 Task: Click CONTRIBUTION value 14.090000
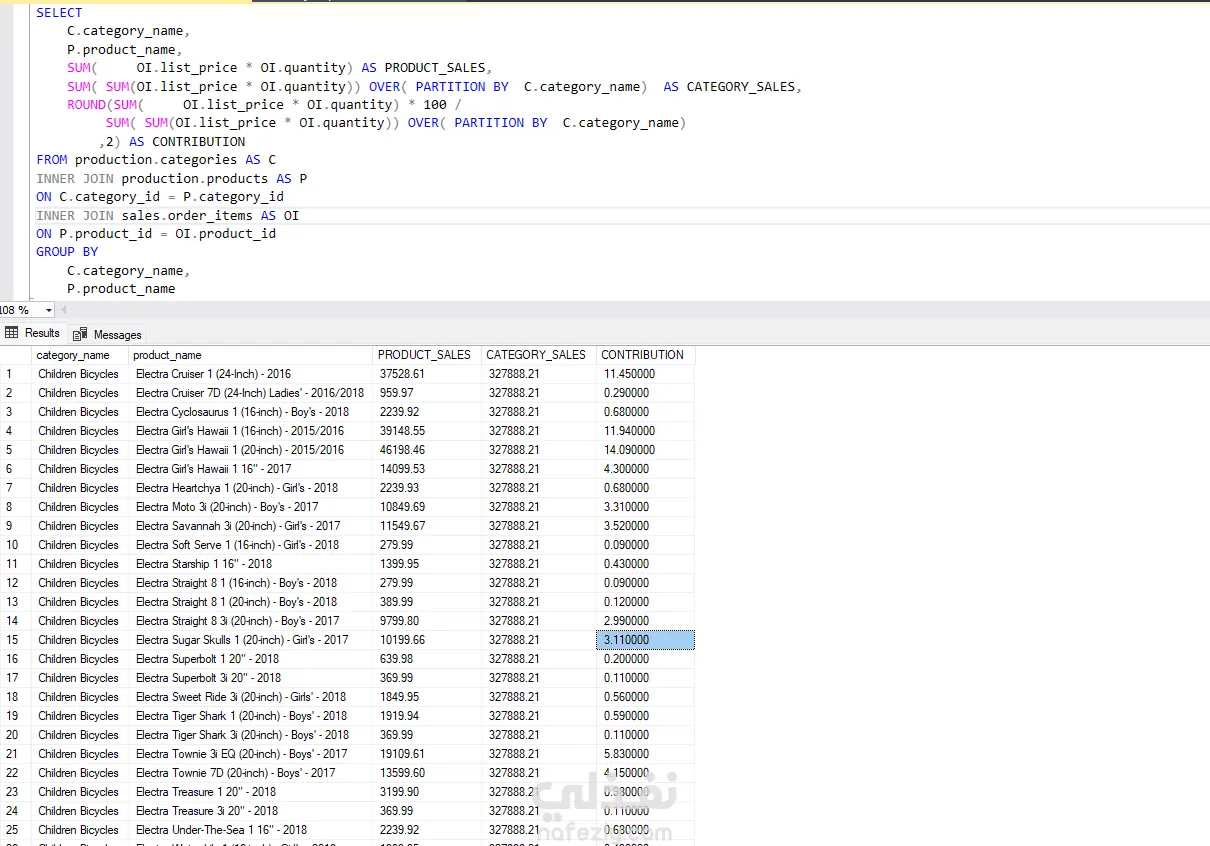pos(645,450)
